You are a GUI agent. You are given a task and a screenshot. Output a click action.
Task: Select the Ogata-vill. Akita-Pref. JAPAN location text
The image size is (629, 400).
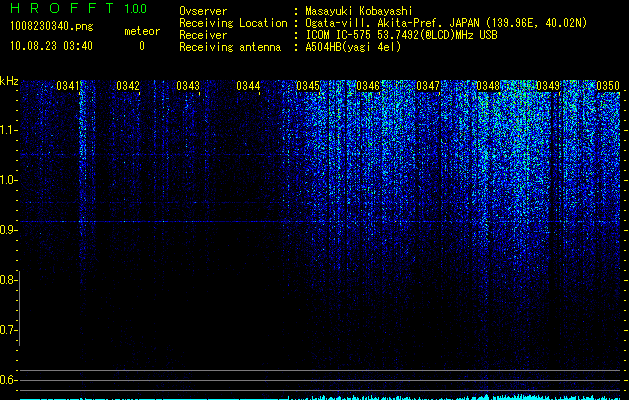click(446, 23)
